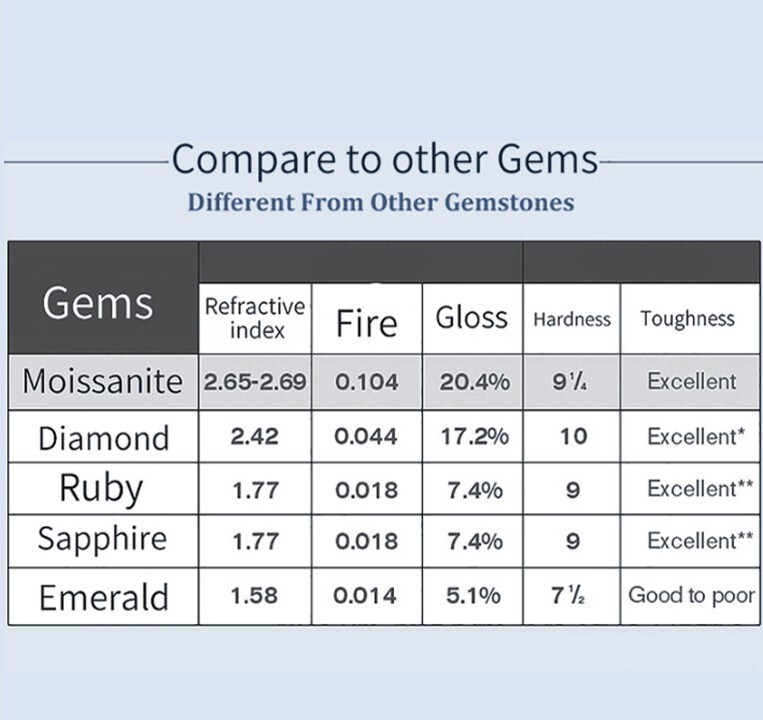Click the Different From Other Gemstones subtitle
Screen dimensions: 763x720
click(381, 202)
